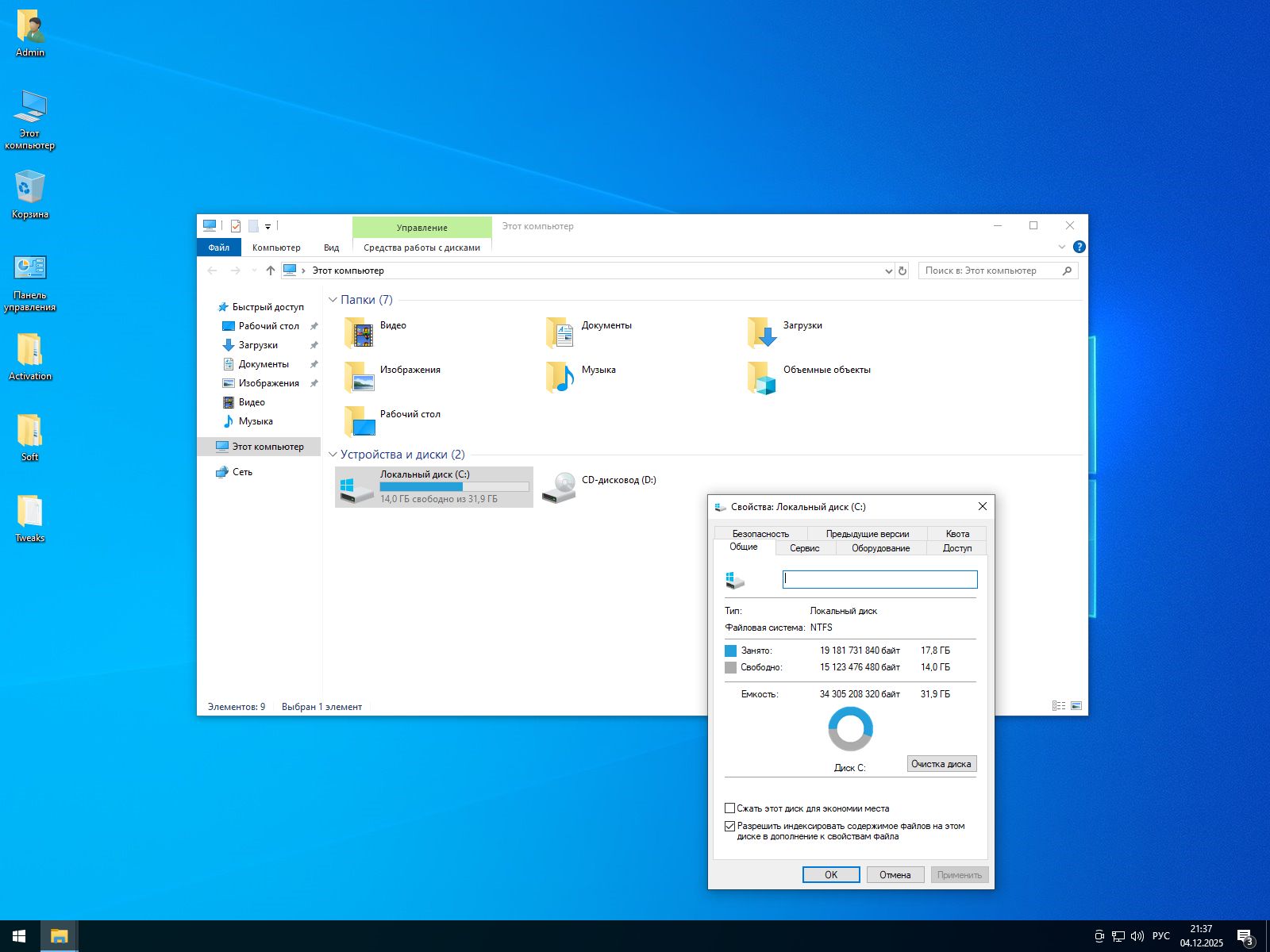Screen dimensions: 1270x952
Task: Open the Корзина desktop icon
Action: (30, 189)
